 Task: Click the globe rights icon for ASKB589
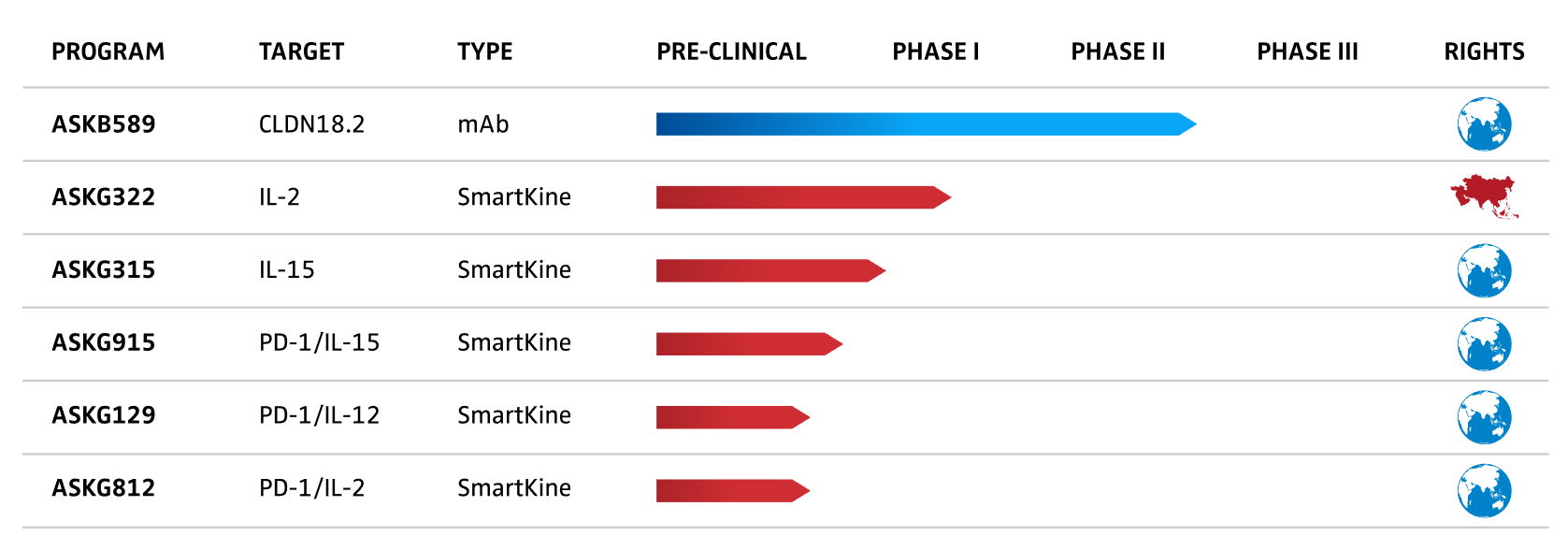1484,124
